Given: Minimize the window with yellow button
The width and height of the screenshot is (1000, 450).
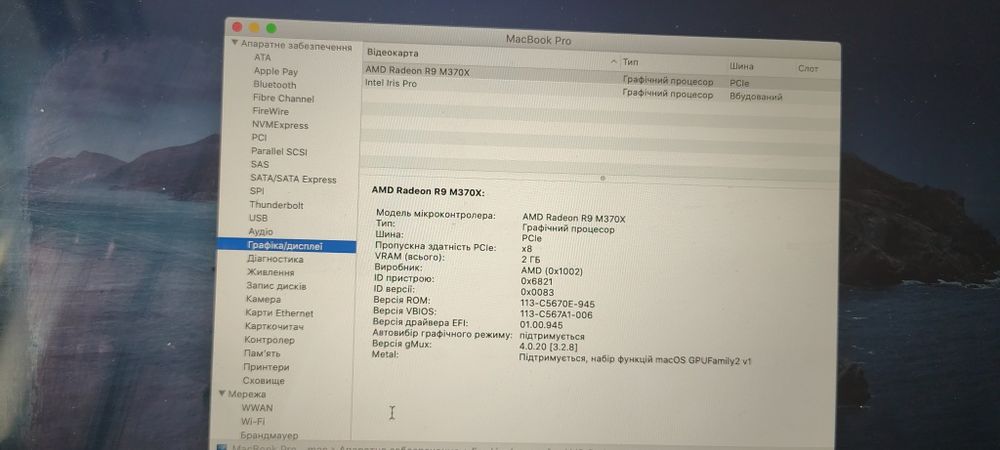Looking at the screenshot, I should tap(254, 27).
